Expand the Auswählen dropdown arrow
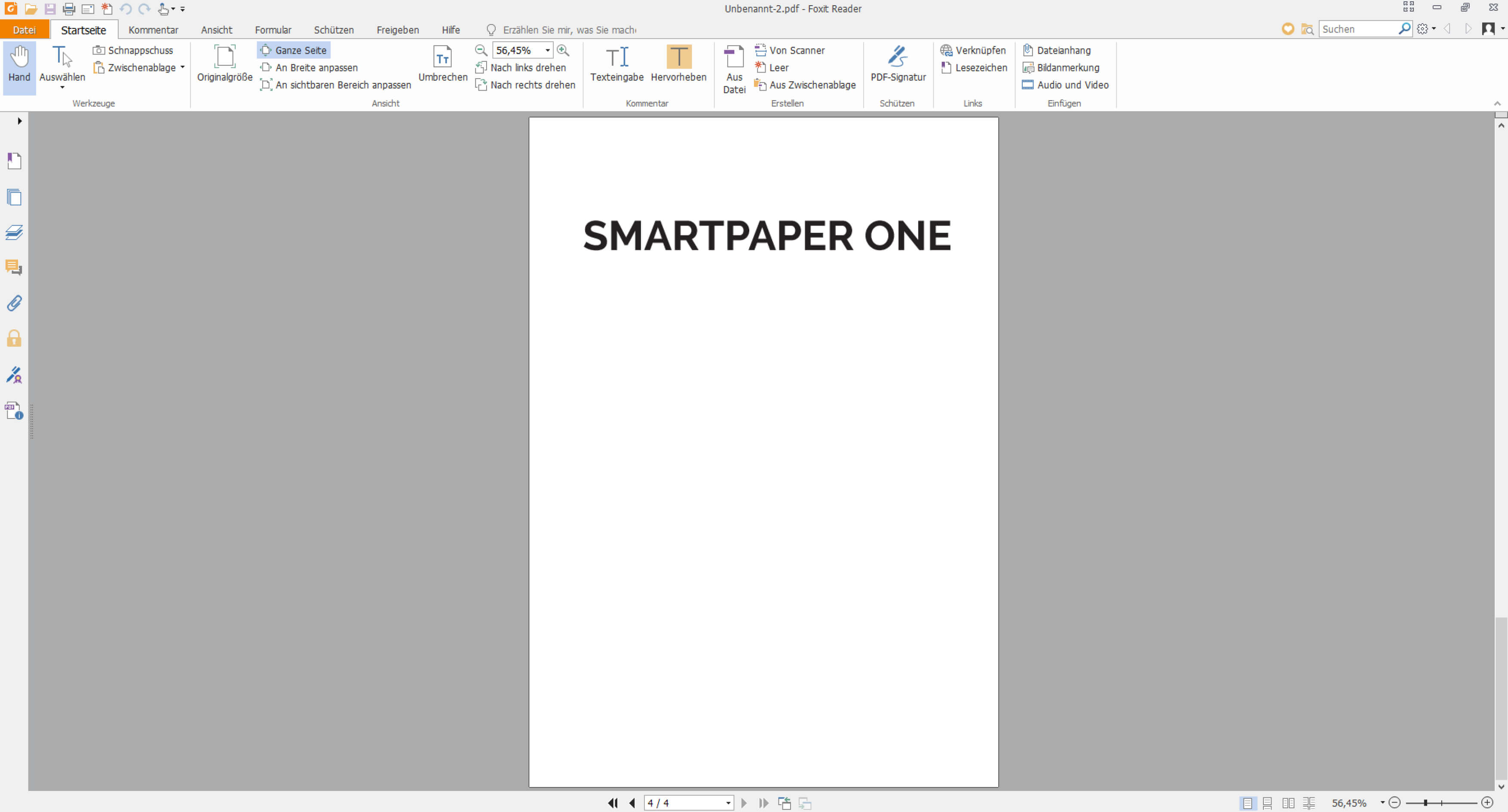 coord(62,88)
